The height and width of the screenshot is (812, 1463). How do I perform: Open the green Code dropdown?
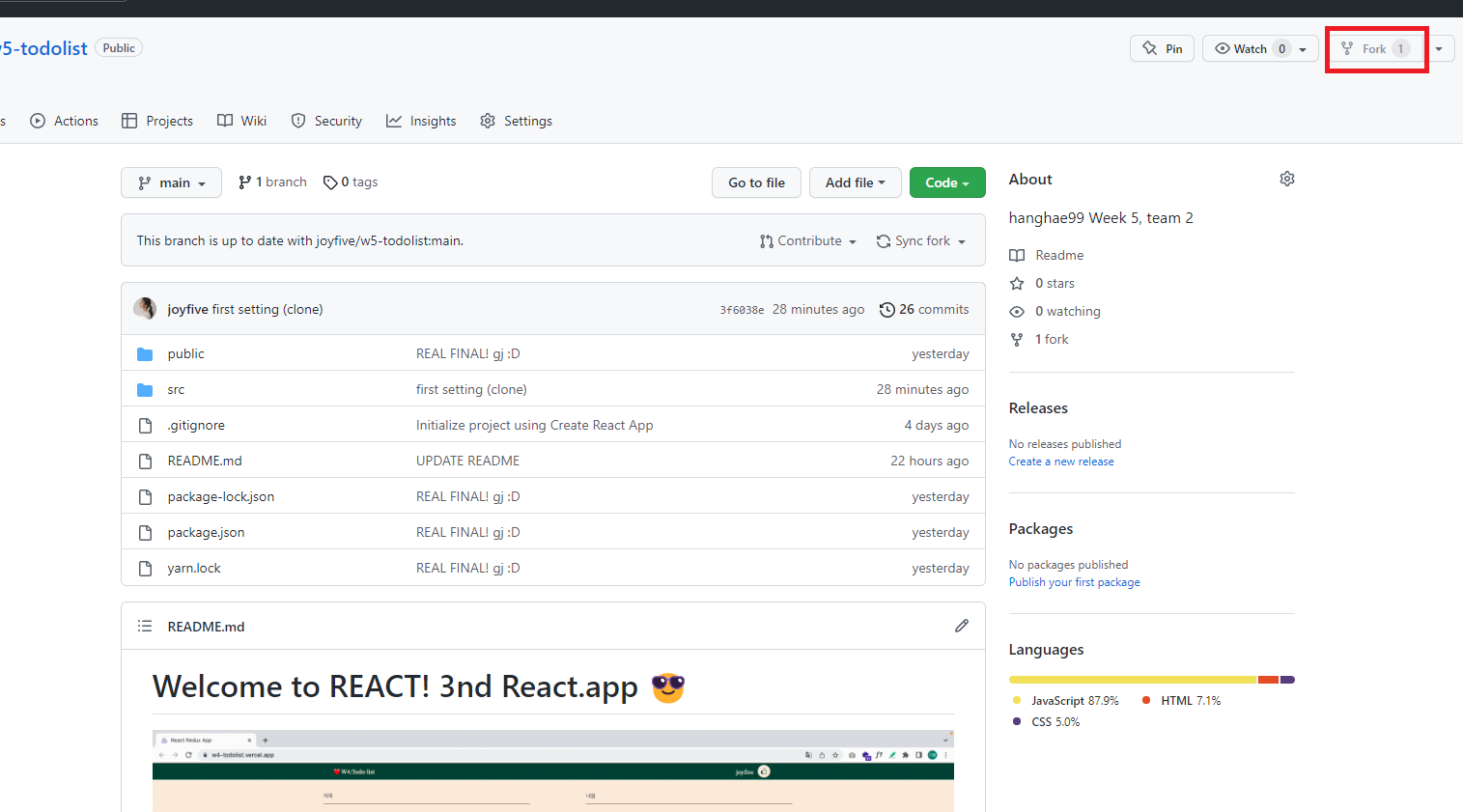pyautogui.click(x=947, y=182)
